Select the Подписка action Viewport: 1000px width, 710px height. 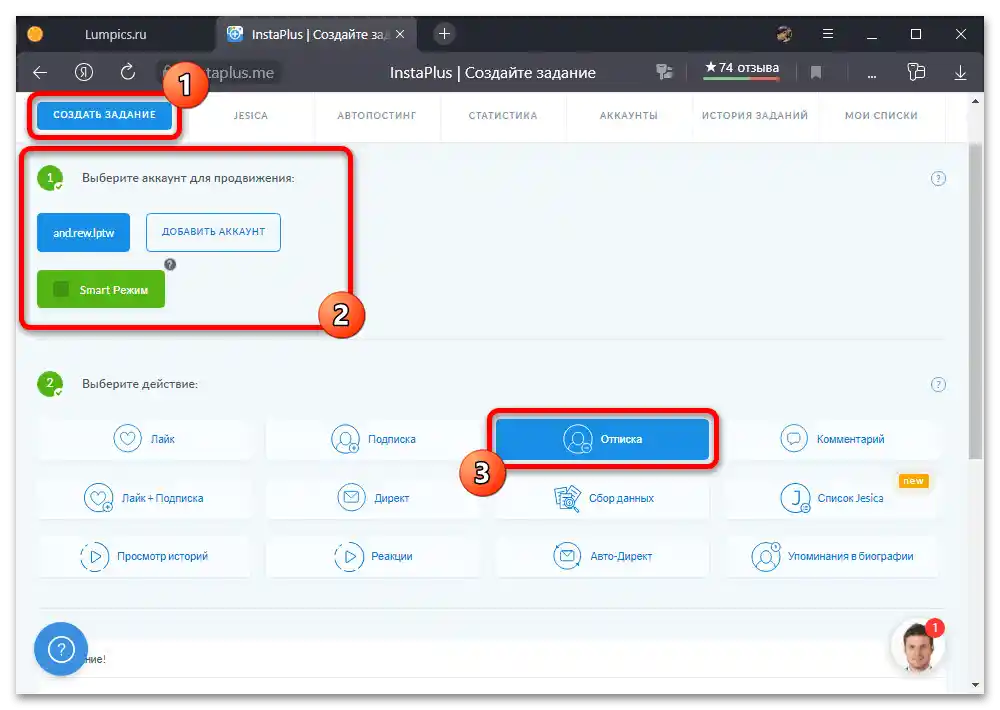click(373, 439)
